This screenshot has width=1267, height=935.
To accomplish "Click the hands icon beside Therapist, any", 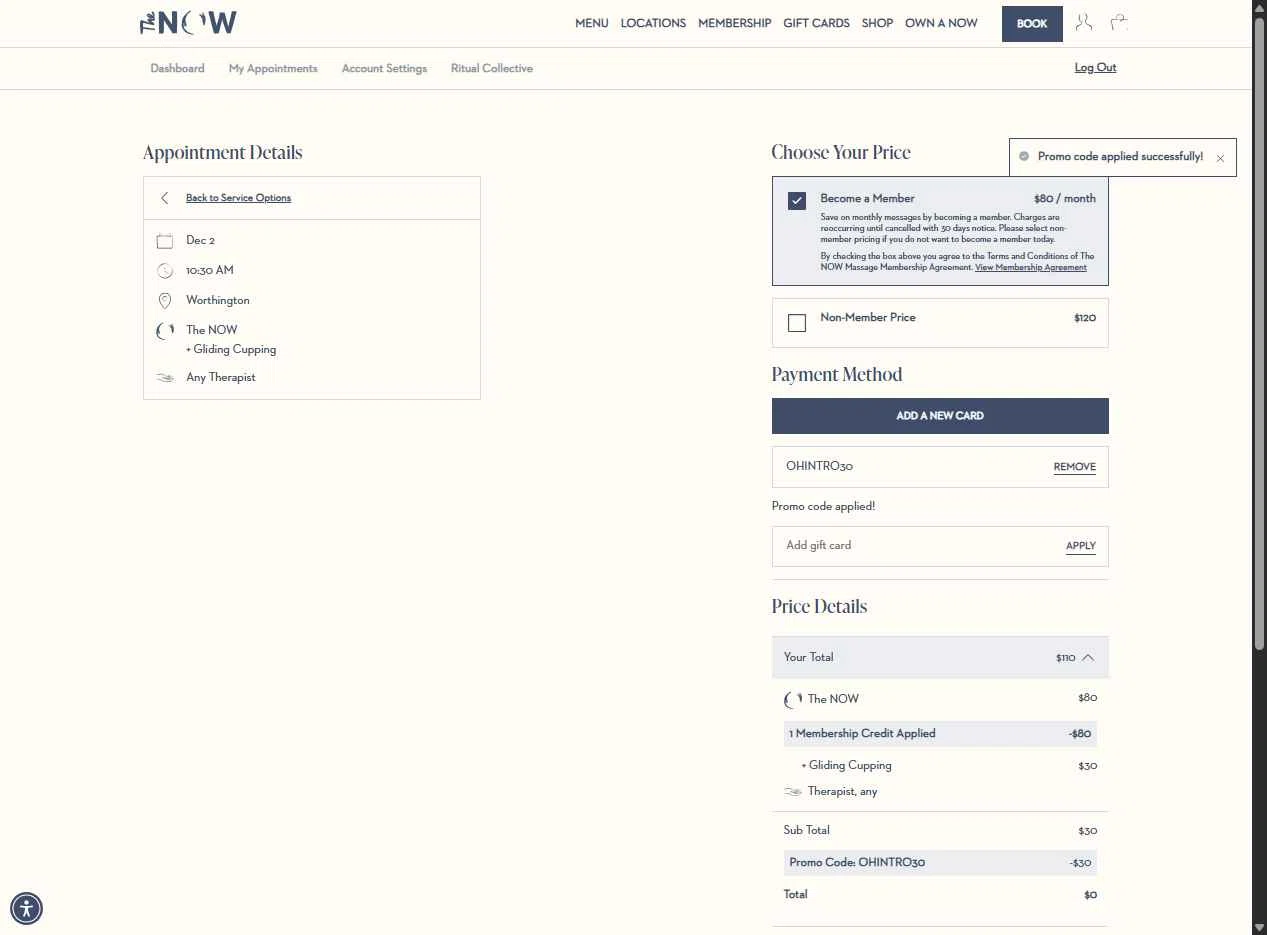I will tap(793, 792).
